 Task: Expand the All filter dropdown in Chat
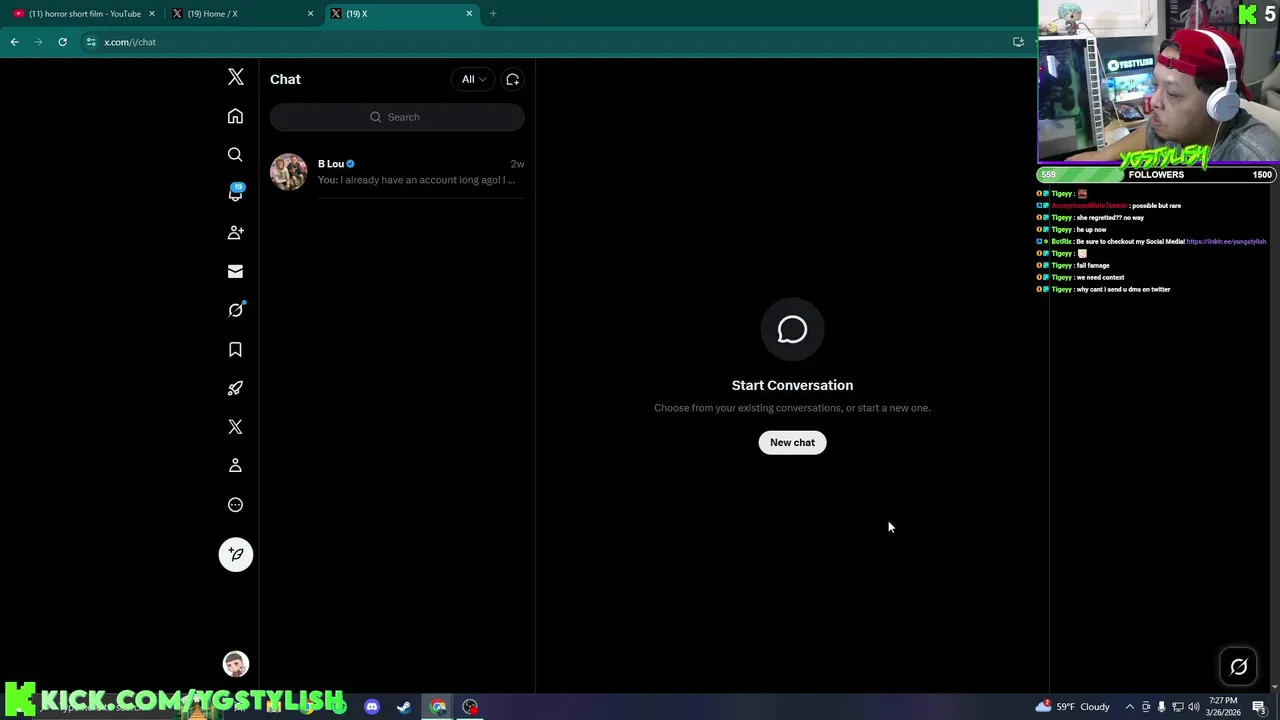coord(473,79)
